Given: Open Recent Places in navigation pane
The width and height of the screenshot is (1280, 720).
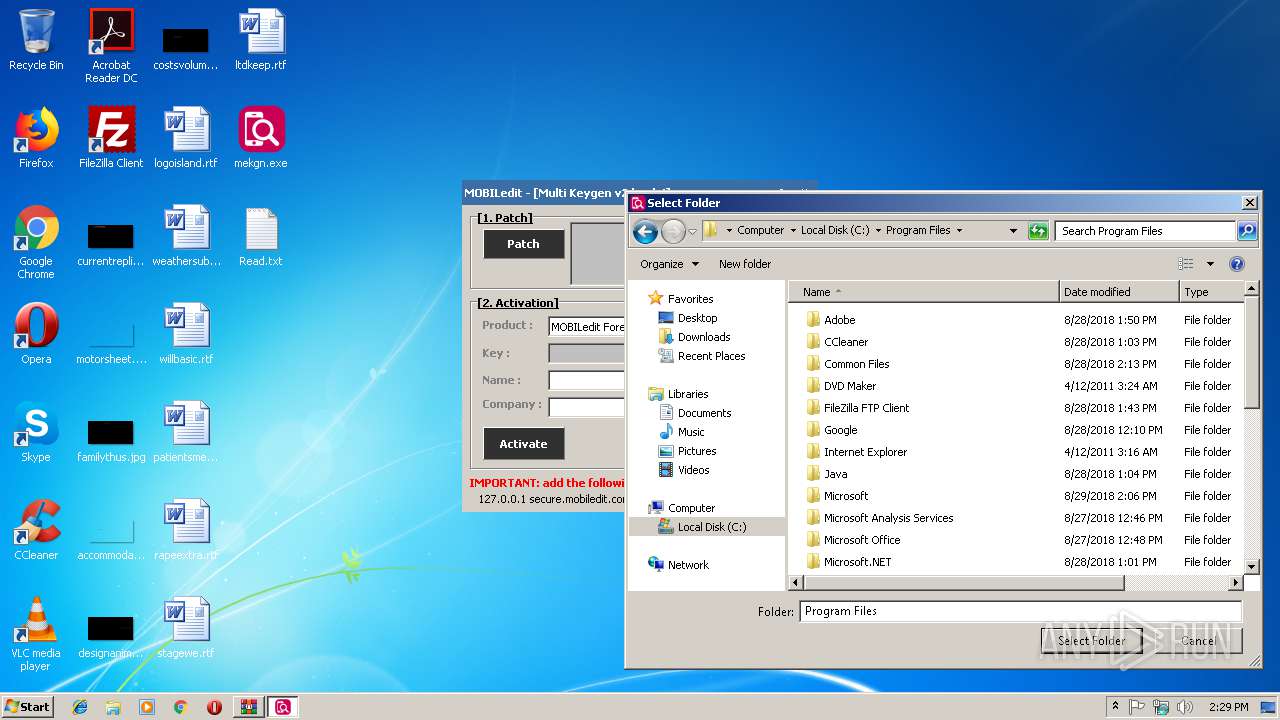Looking at the screenshot, I should [x=711, y=356].
